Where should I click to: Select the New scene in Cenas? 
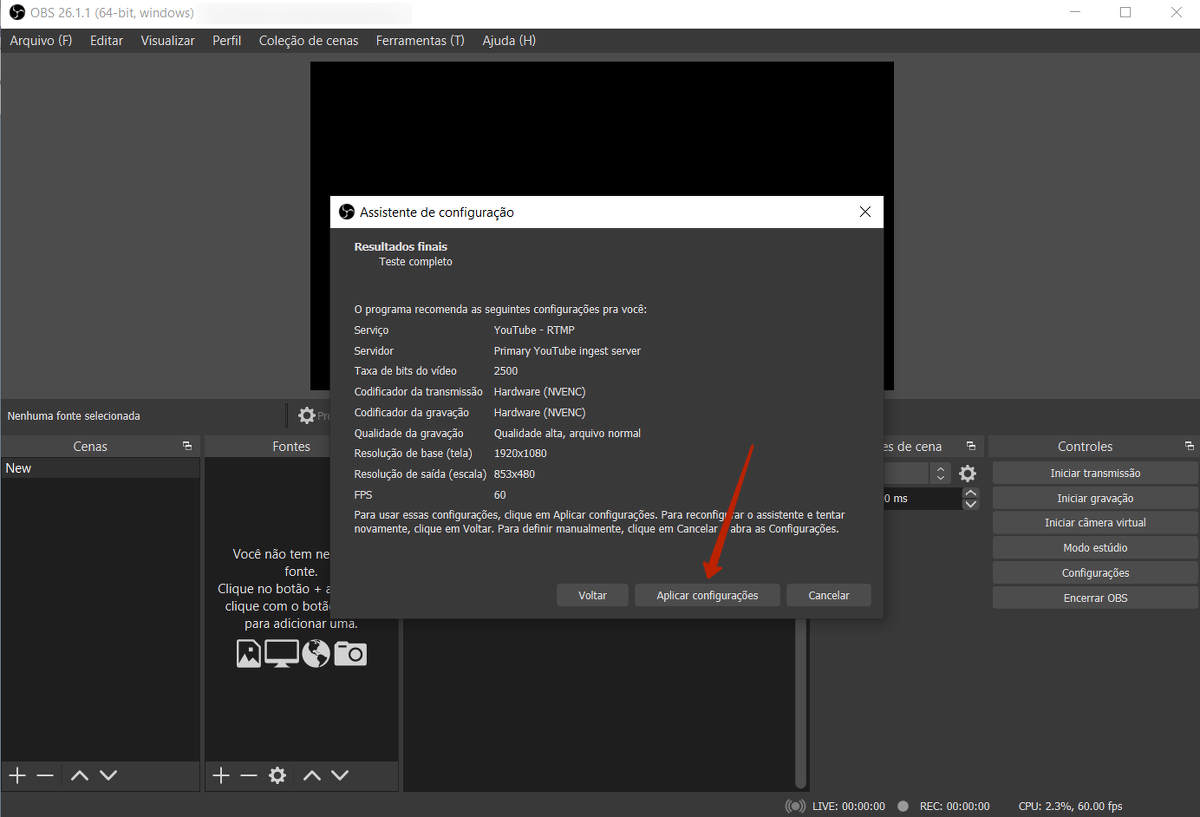coord(100,468)
